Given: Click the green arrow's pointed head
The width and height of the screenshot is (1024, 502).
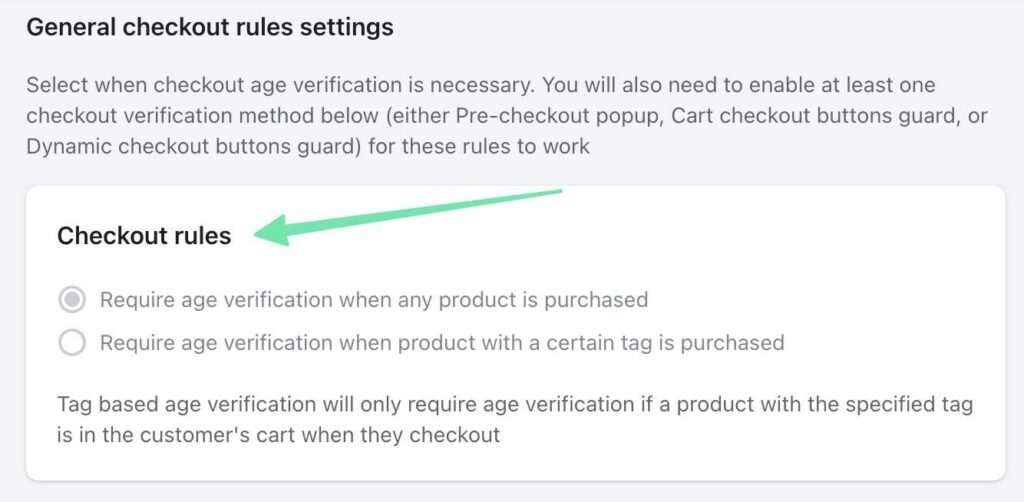Looking at the screenshot, I should pyautogui.click(x=272, y=232).
